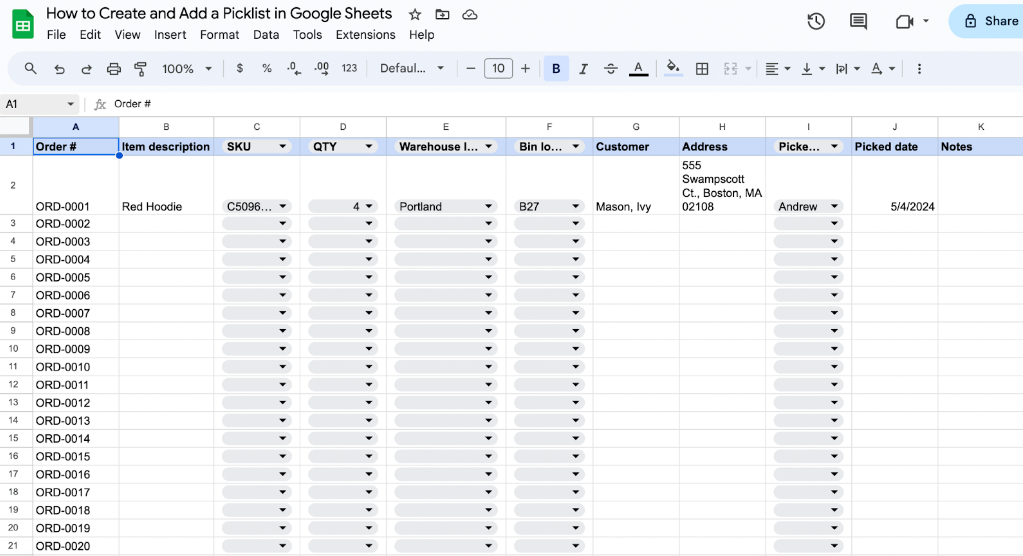Toggle italic formatting
The width and height of the screenshot is (1023, 556).
[x=583, y=69]
